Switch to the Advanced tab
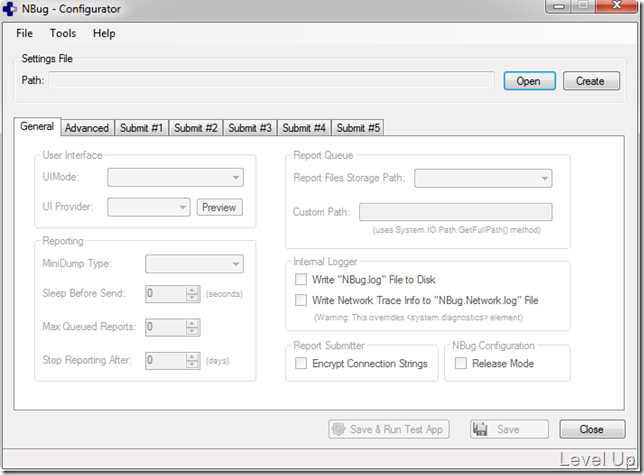Image resolution: width=644 pixels, height=475 pixels. pos(87,128)
